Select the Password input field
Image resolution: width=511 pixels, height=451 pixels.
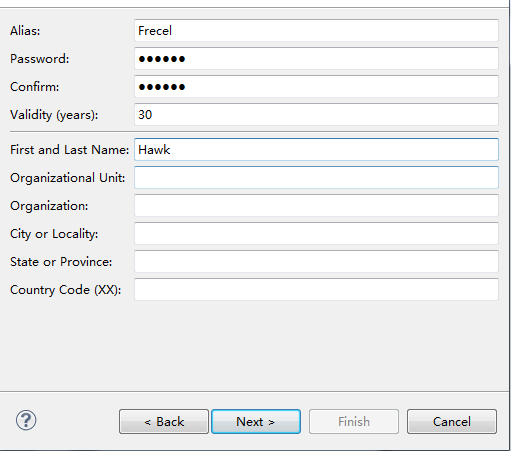tap(316, 59)
